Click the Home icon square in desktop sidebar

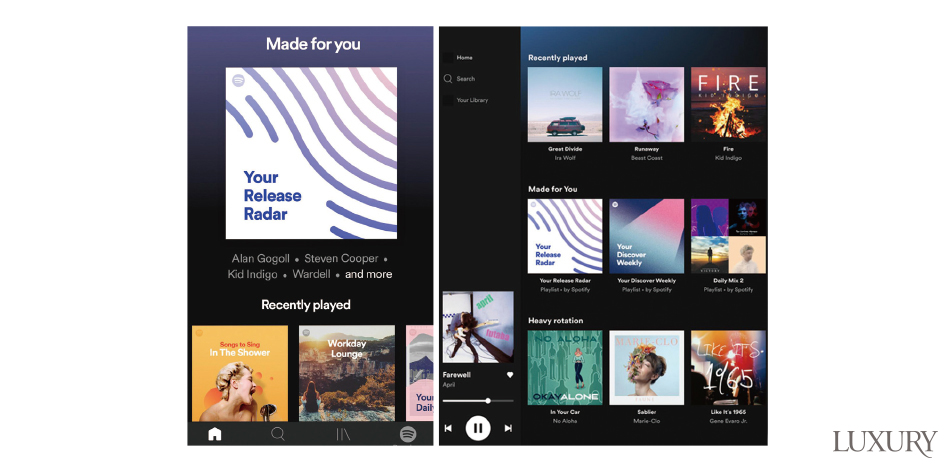click(x=448, y=58)
